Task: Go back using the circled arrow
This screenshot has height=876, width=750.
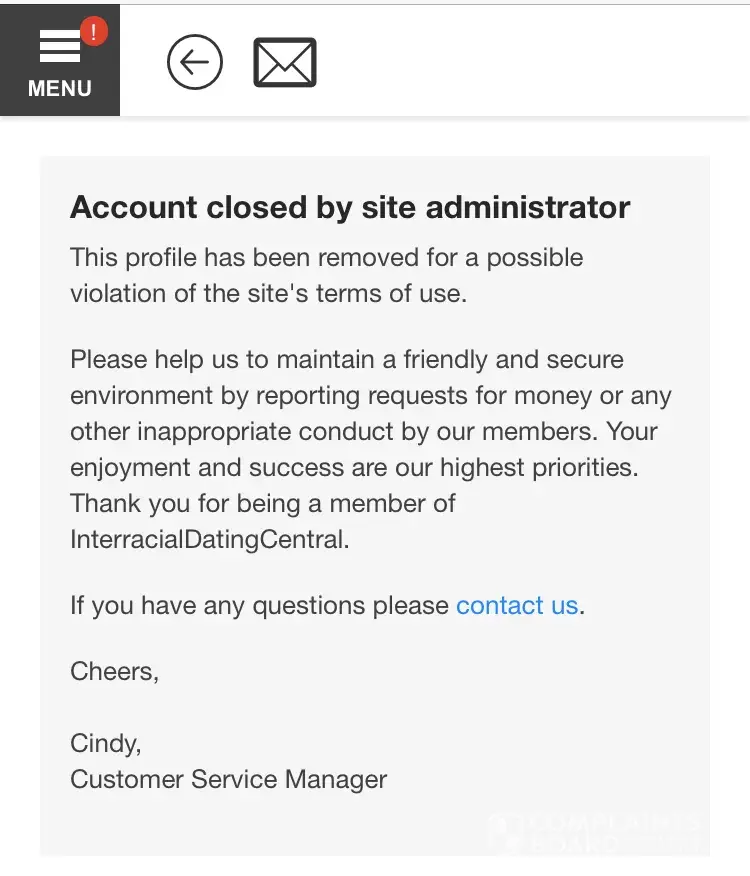Action: click(194, 62)
